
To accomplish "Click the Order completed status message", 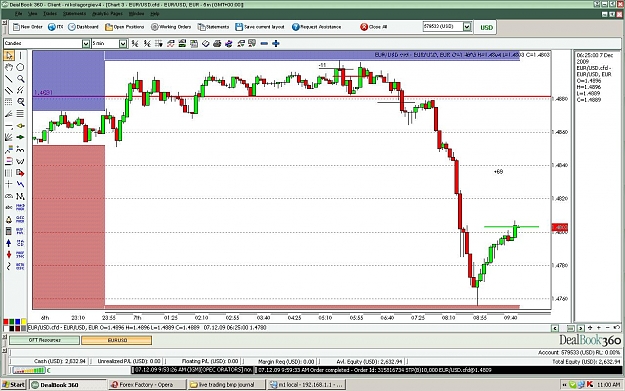I will click(375, 370).
